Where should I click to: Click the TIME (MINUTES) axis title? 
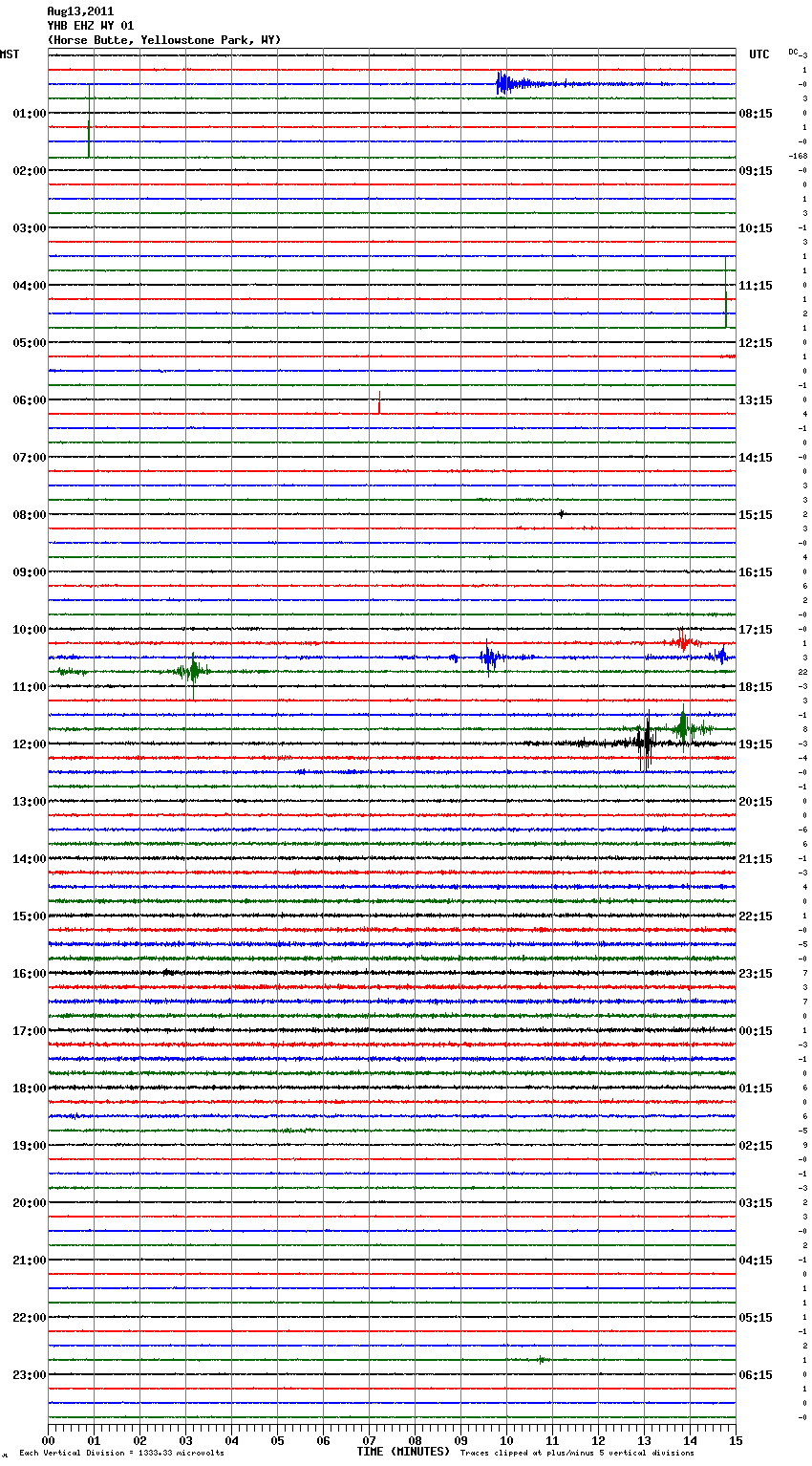click(x=403, y=1452)
